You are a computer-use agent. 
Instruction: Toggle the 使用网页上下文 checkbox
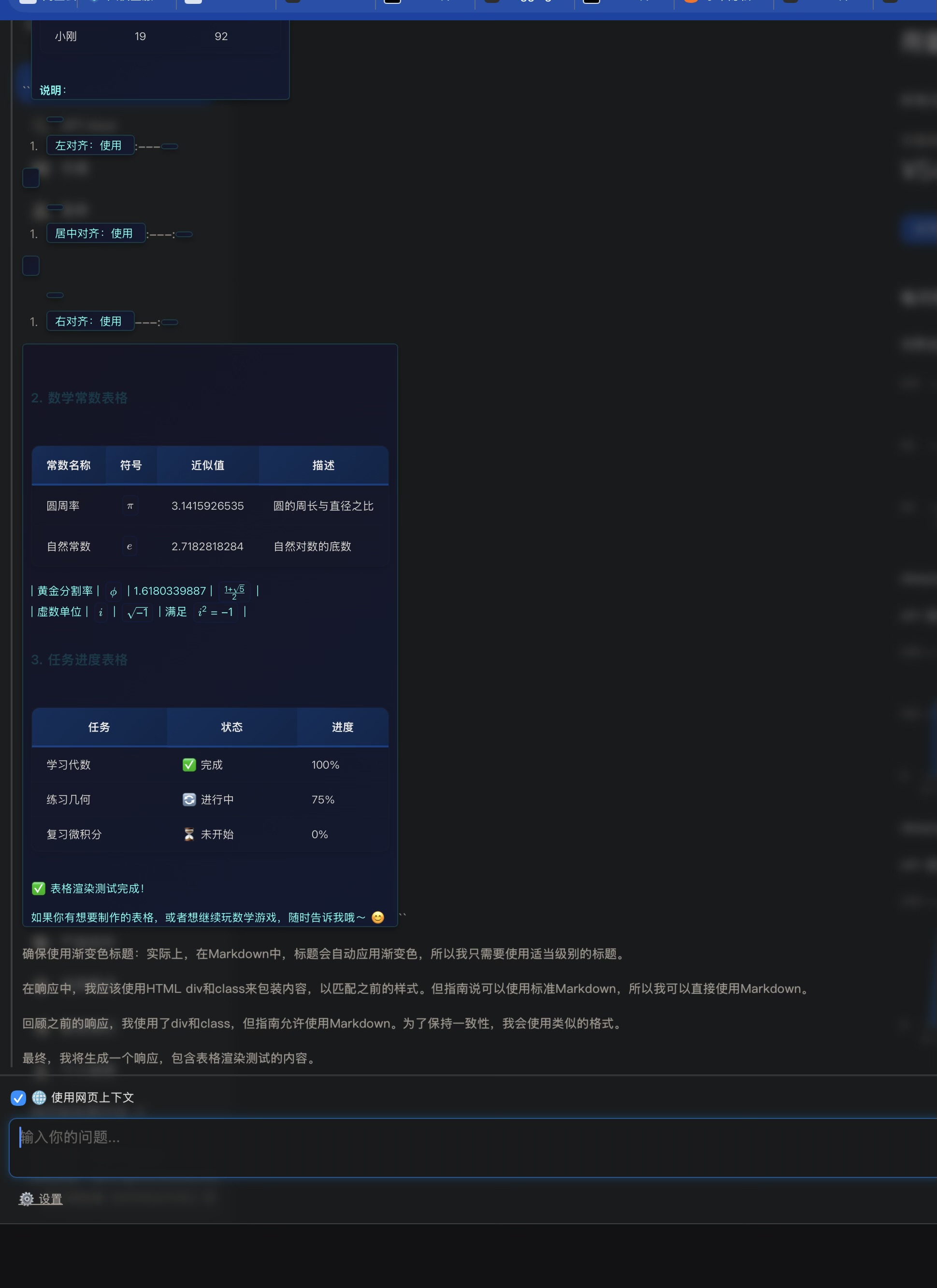coord(18,1098)
